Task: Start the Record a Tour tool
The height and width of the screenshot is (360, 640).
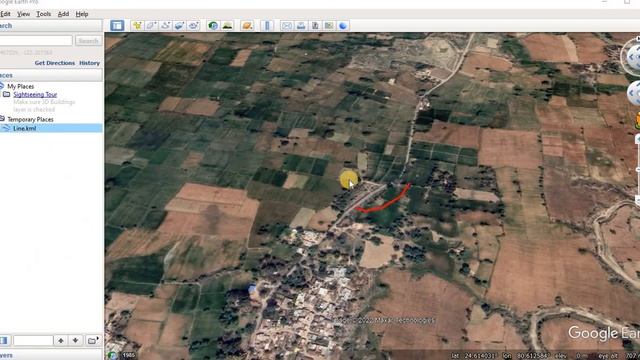Action: [193, 26]
